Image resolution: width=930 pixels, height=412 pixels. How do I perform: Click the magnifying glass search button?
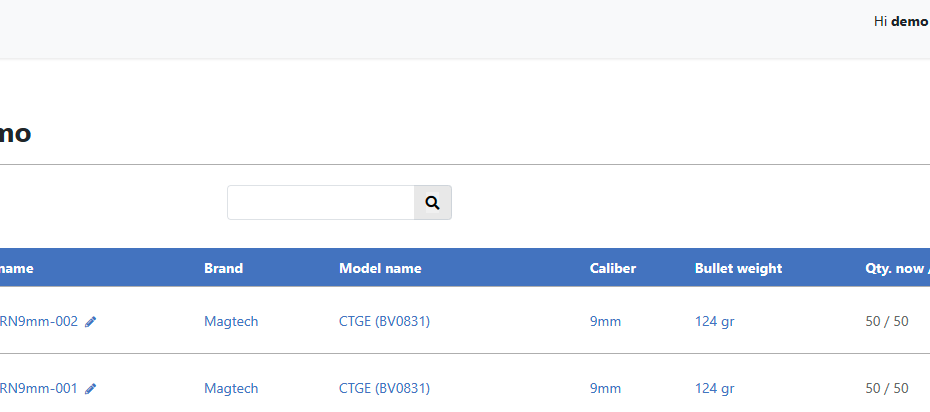pyautogui.click(x=432, y=202)
